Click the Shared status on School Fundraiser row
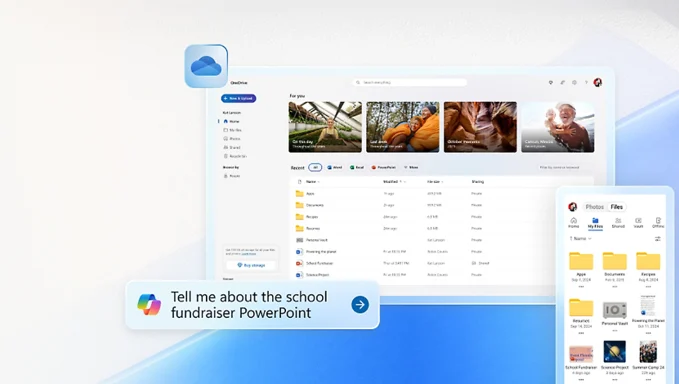 [481, 263]
